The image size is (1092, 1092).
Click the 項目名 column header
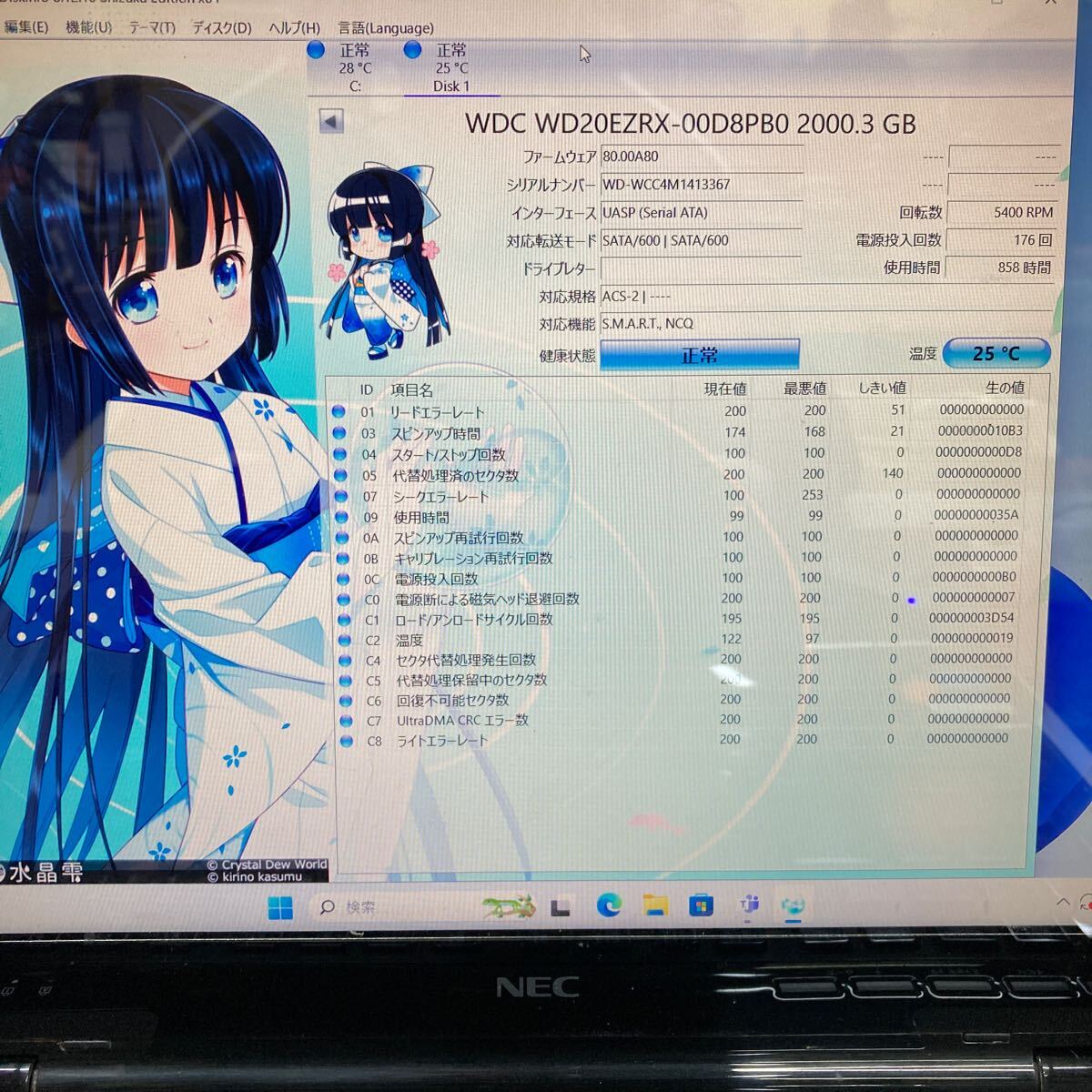pyautogui.click(x=411, y=389)
